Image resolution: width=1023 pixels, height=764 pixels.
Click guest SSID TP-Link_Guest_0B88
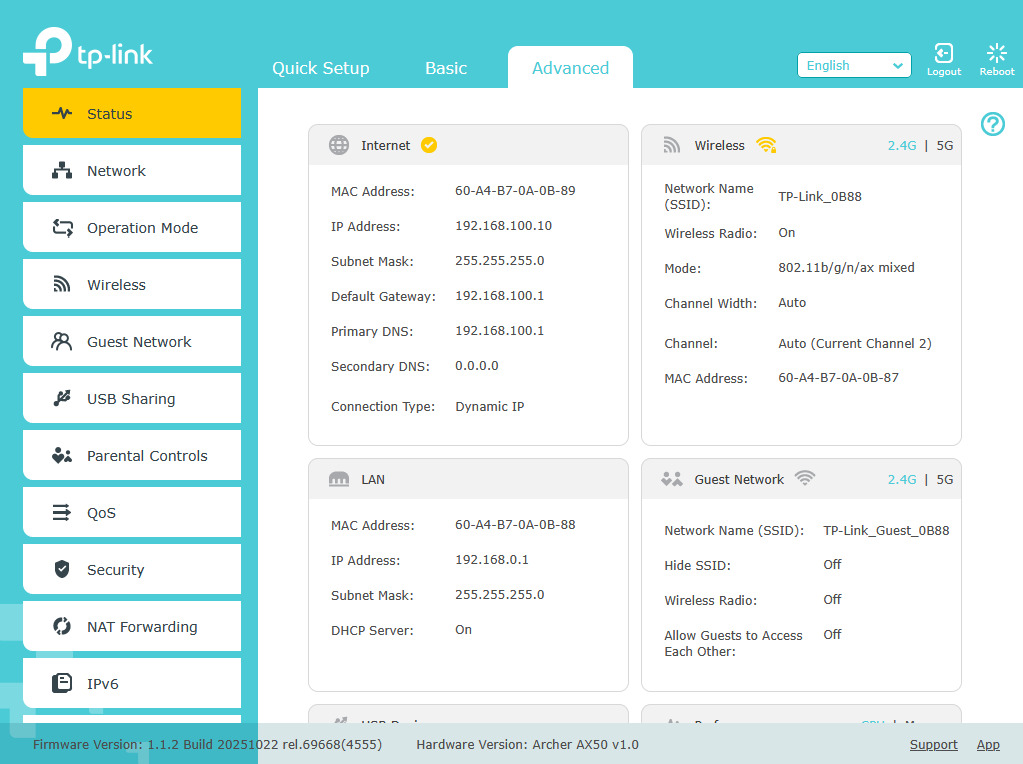coord(886,530)
